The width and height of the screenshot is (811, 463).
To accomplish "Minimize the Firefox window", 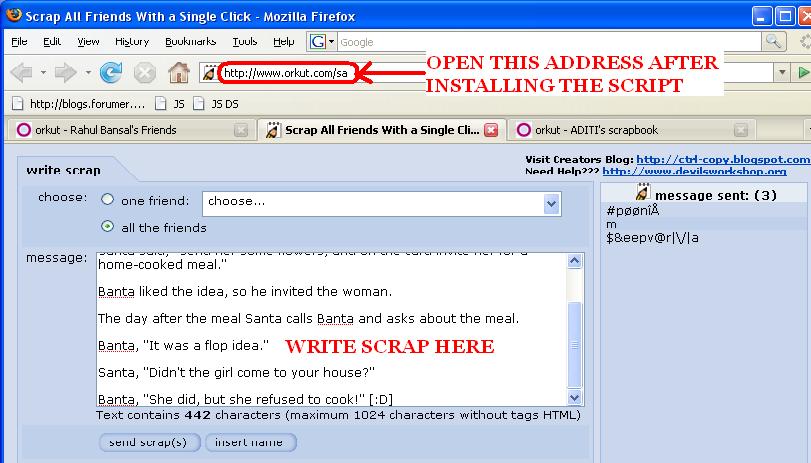I will coord(761,16).
